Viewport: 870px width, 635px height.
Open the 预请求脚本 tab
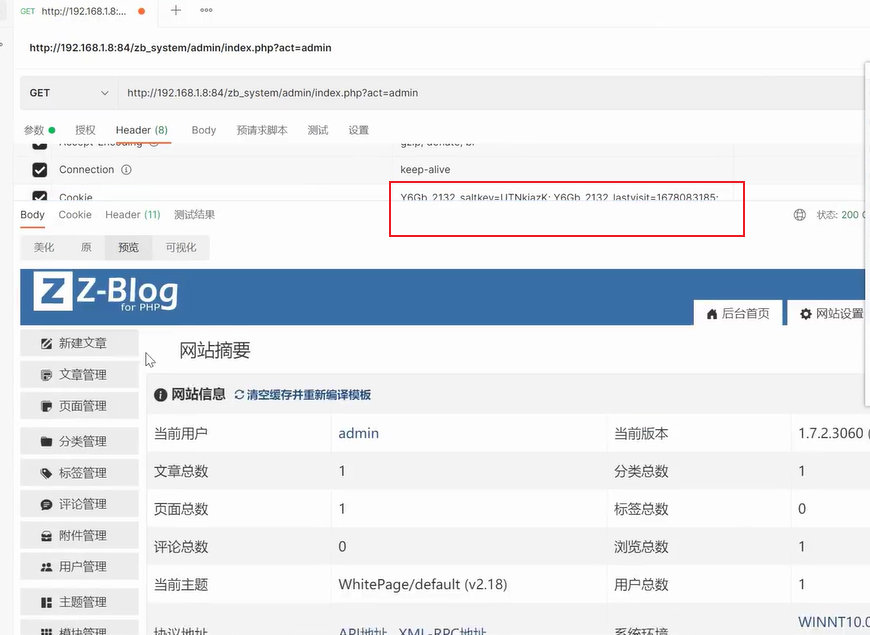262,130
